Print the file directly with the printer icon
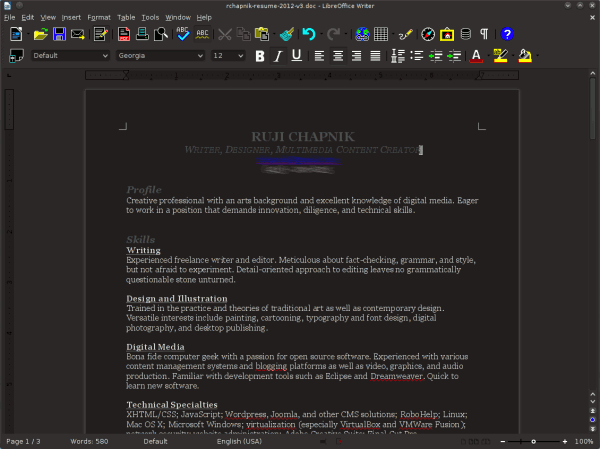This screenshot has width=600, height=449. pos(142,34)
